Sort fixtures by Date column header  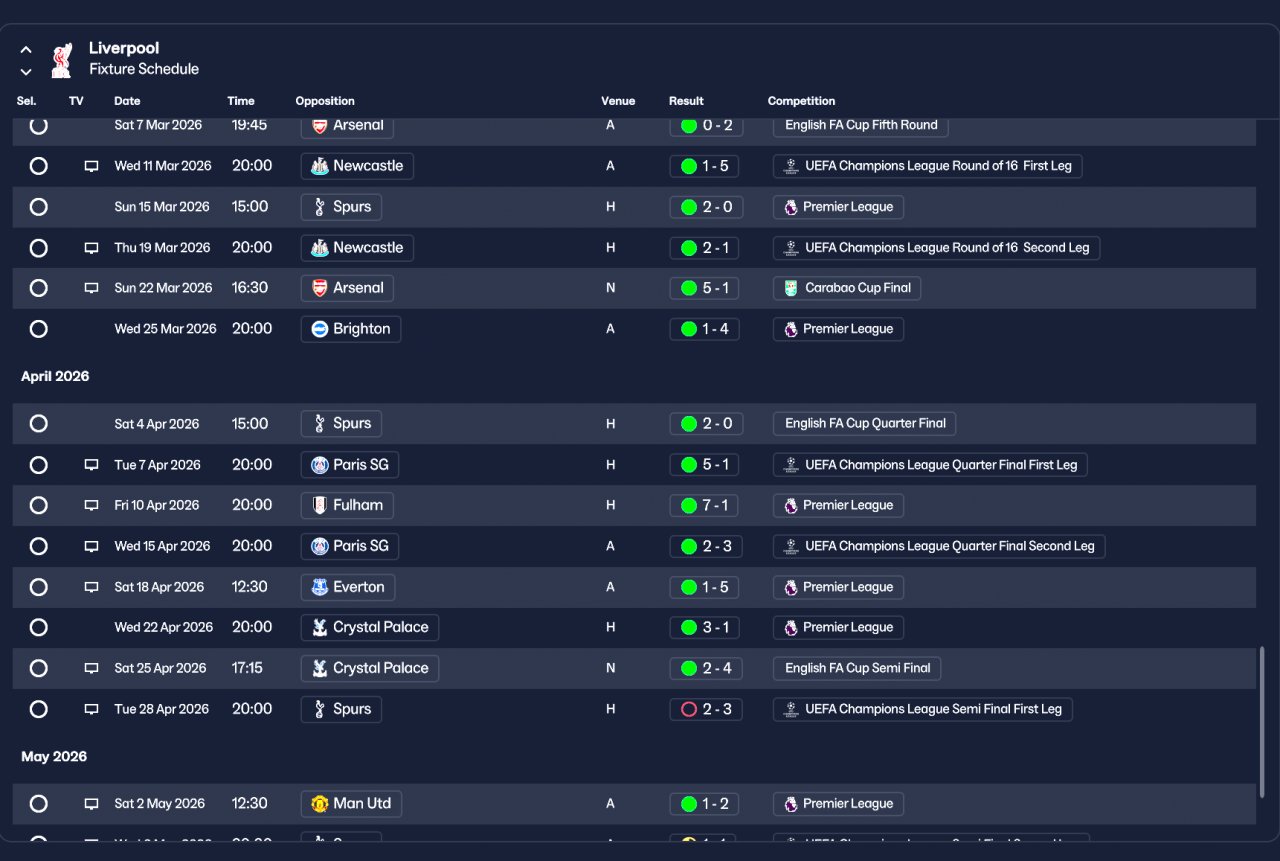[127, 101]
